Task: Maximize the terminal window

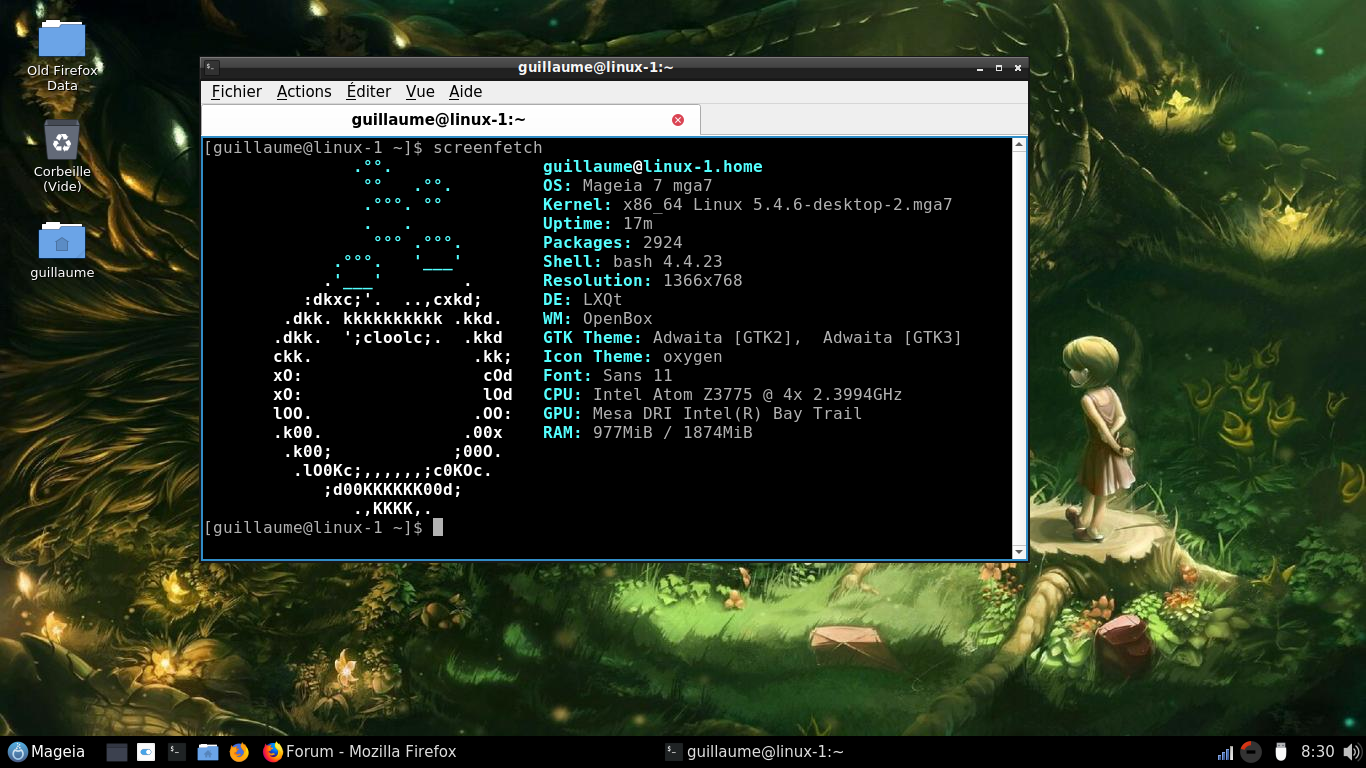Action: (x=999, y=68)
